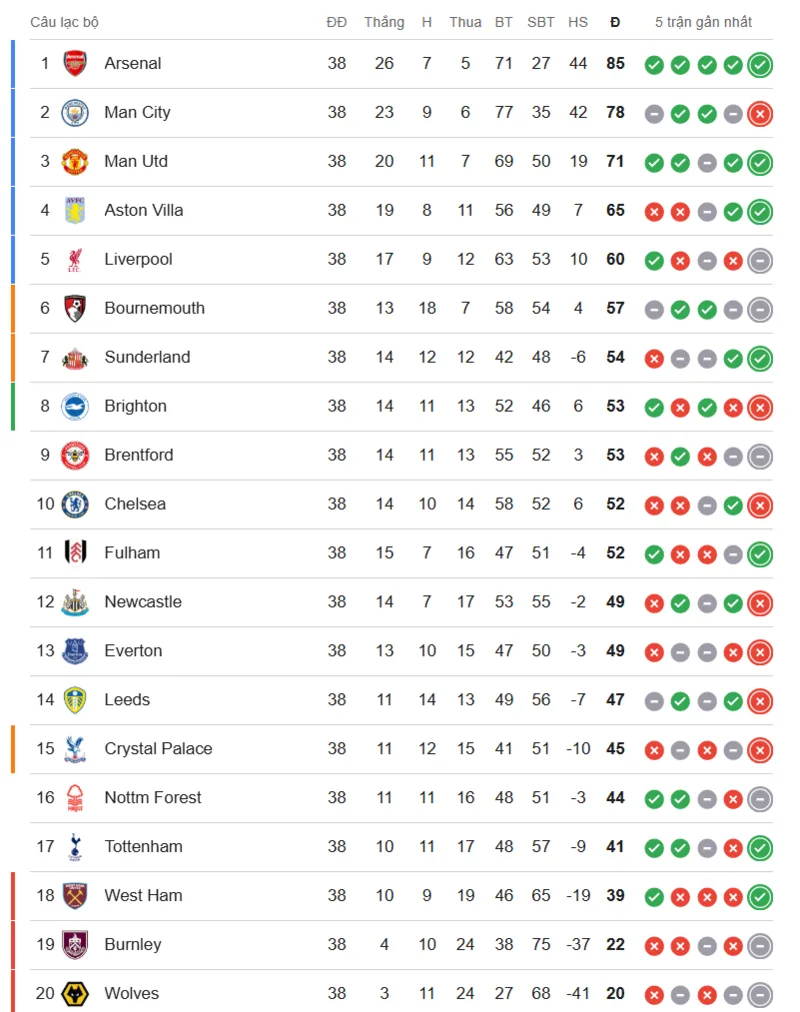Click Liverpool's latest match draw icon
The width and height of the screenshot is (800, 1012).
point(760,261)
